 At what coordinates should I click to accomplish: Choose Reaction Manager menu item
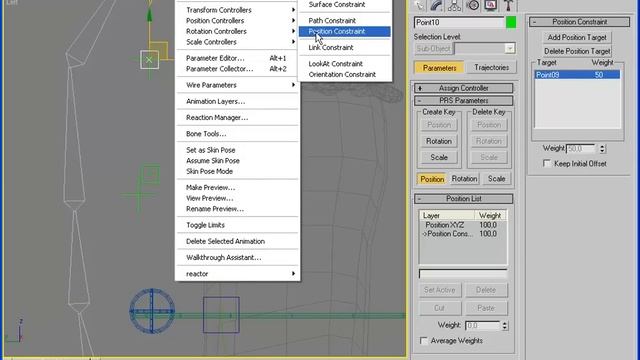tap(239, 118)
